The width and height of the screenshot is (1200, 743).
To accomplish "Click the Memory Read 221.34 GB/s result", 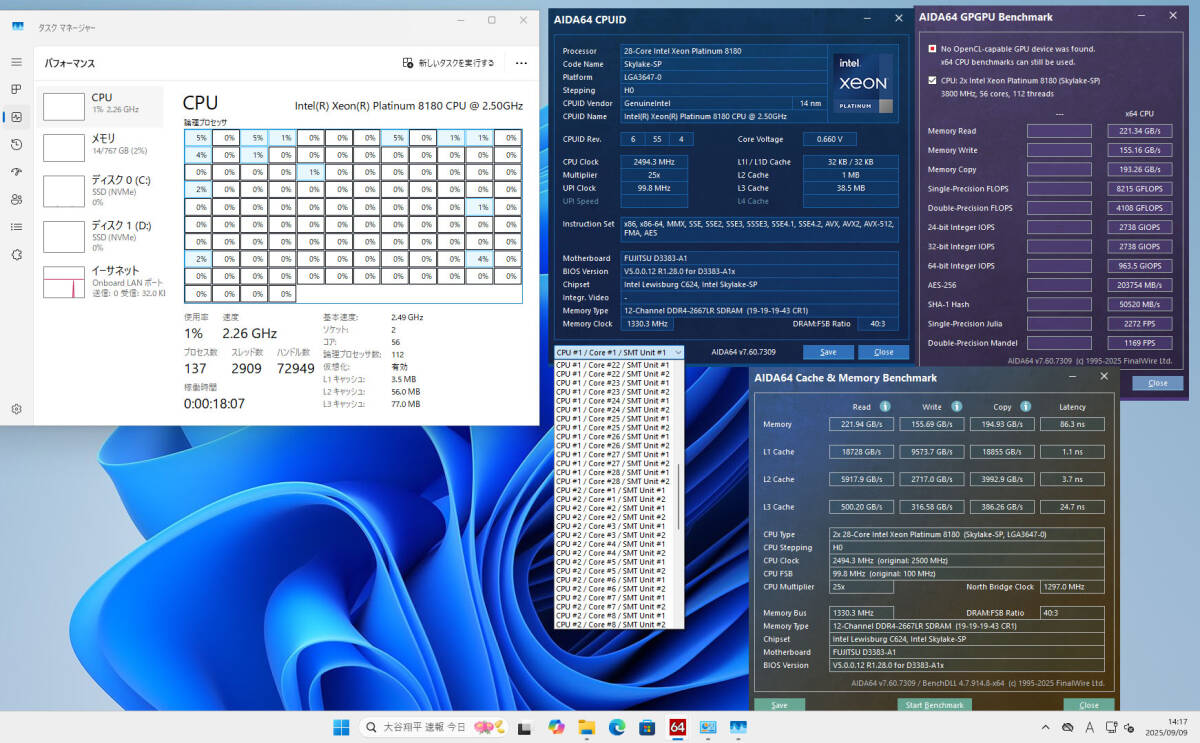I will point(1139,131).
